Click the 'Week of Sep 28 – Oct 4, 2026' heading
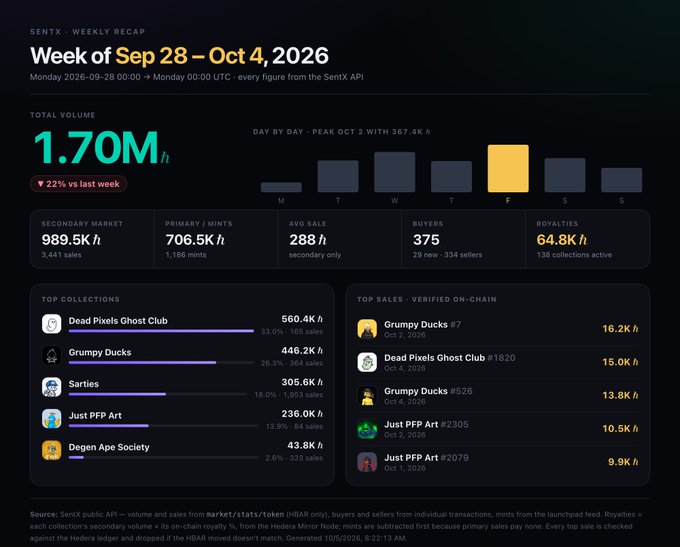Viewport: 680px width, 547px height. [180, 56]
